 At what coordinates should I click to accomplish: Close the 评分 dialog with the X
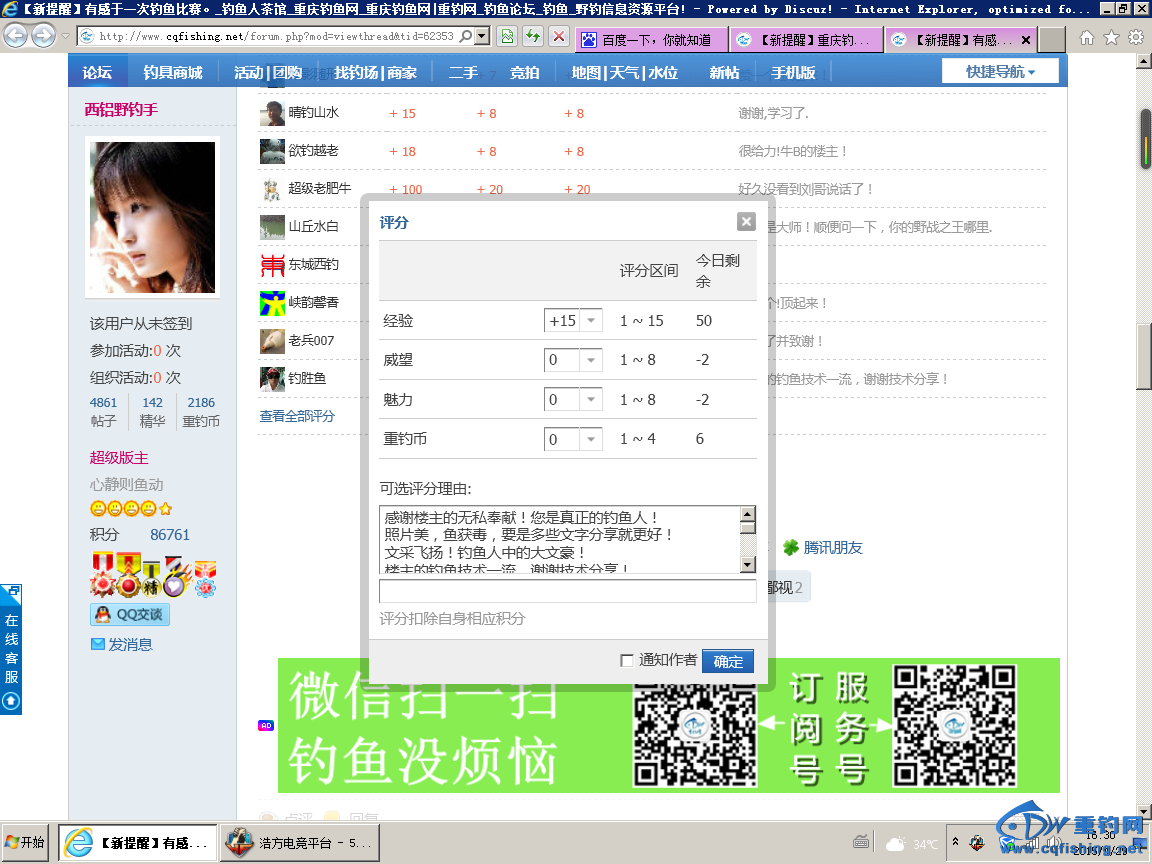746,221
